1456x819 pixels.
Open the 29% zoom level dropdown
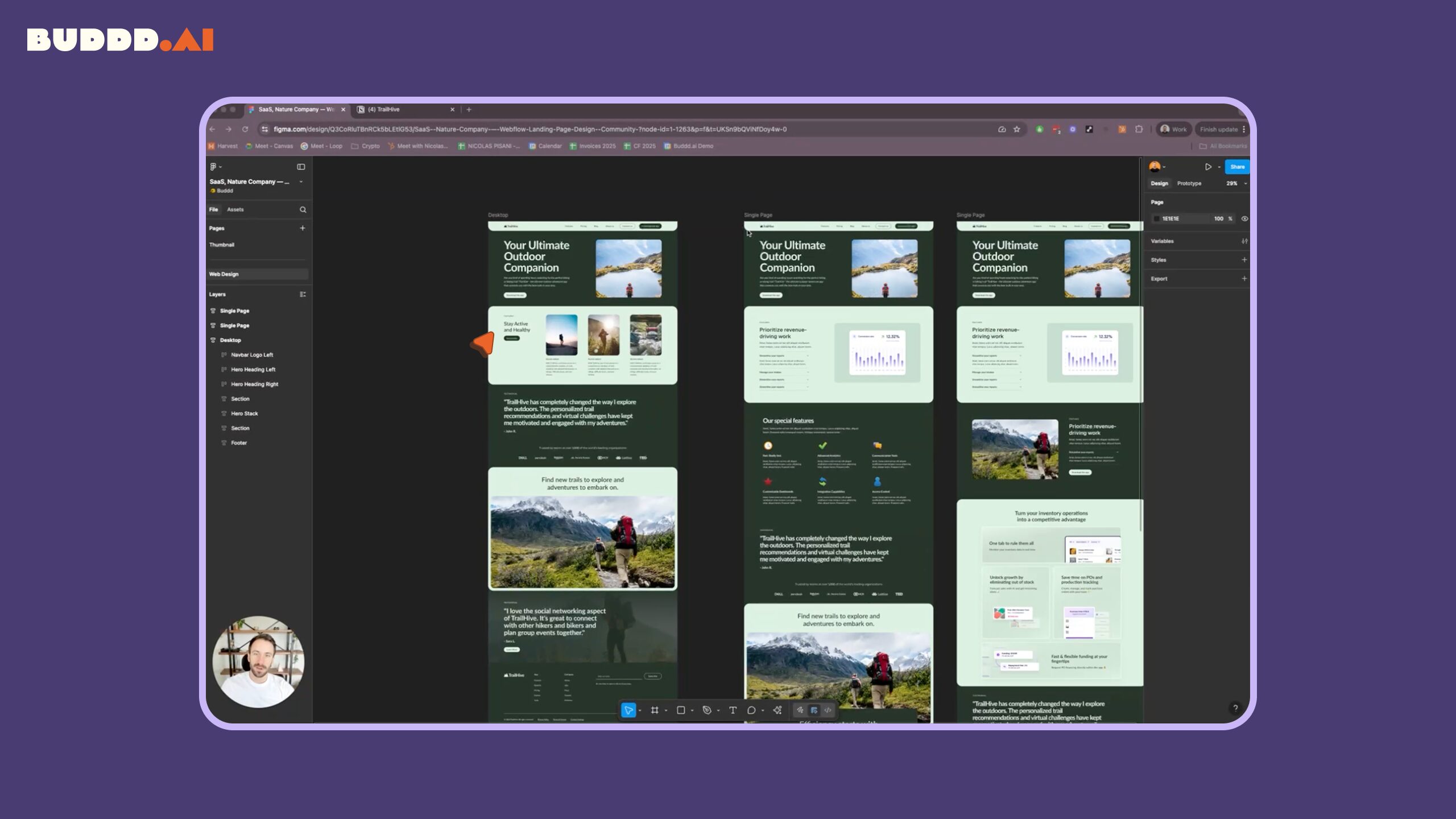(x=1236, y=183)
